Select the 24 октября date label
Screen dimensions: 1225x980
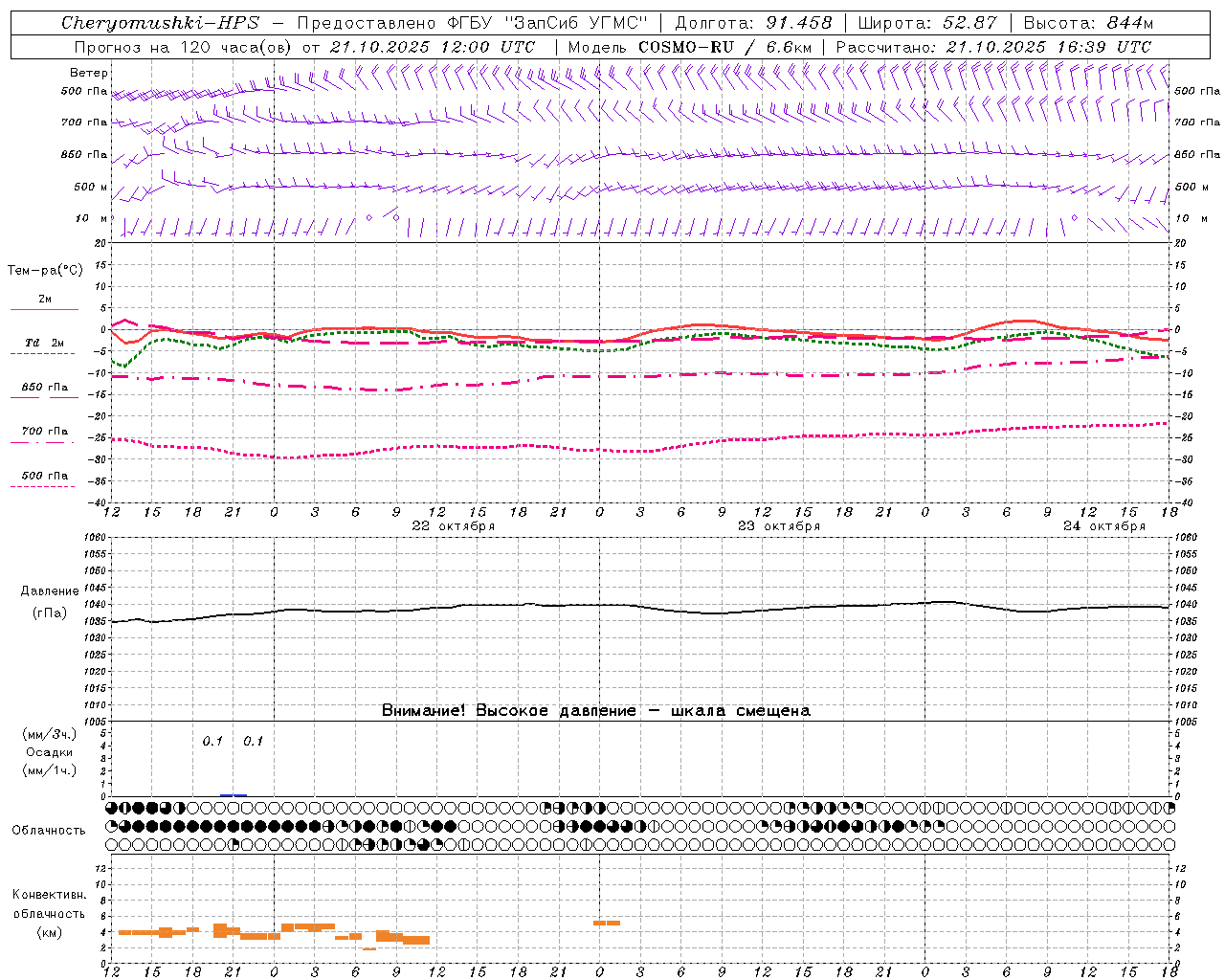point(1104,526)
